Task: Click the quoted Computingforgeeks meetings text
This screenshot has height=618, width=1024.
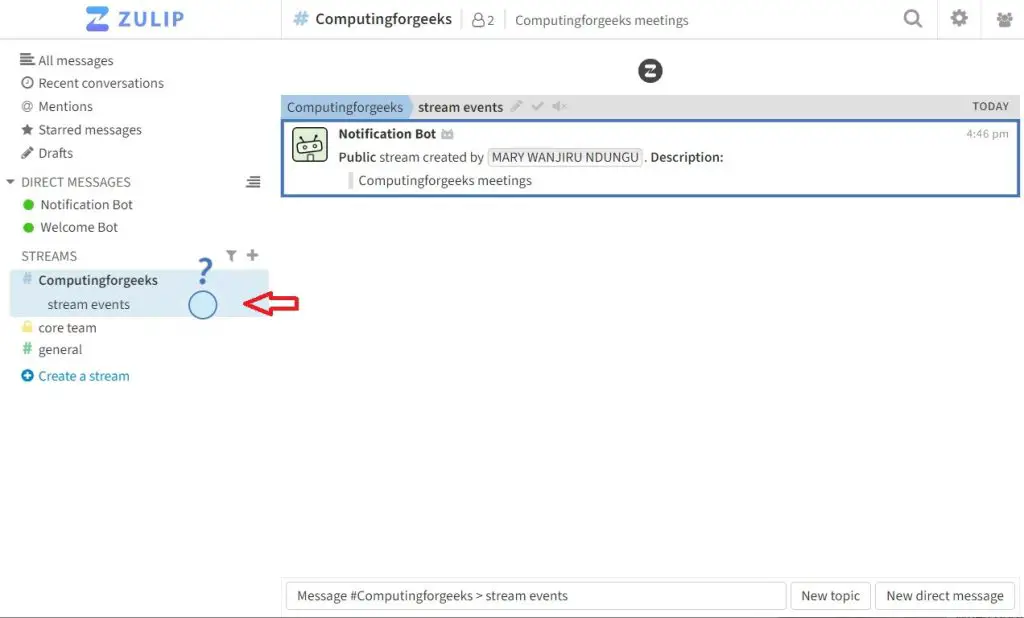Action: coord(445,180)
